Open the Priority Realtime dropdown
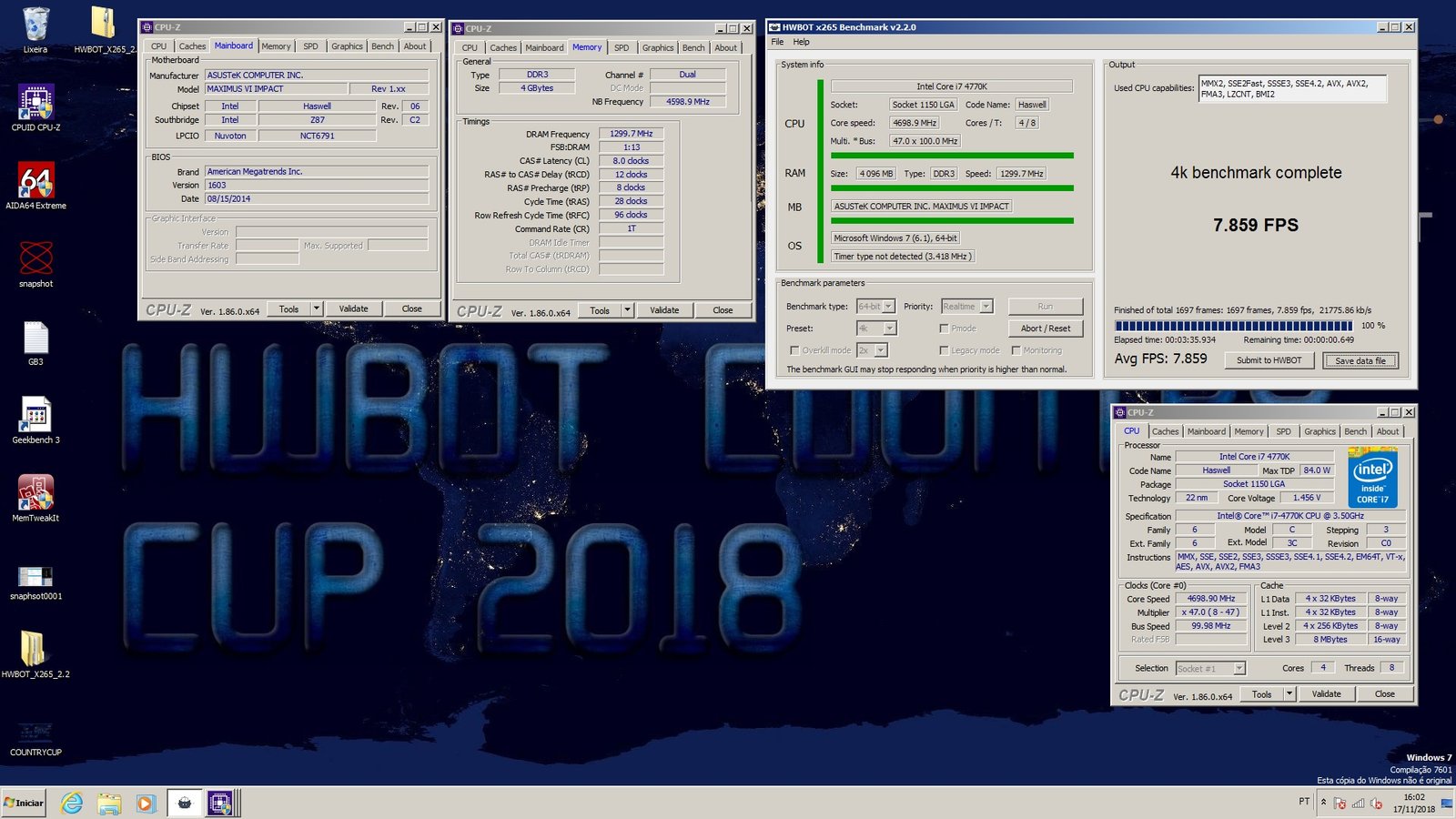The width and height of the screenshot is (1456, 819). tap(986, 307)
